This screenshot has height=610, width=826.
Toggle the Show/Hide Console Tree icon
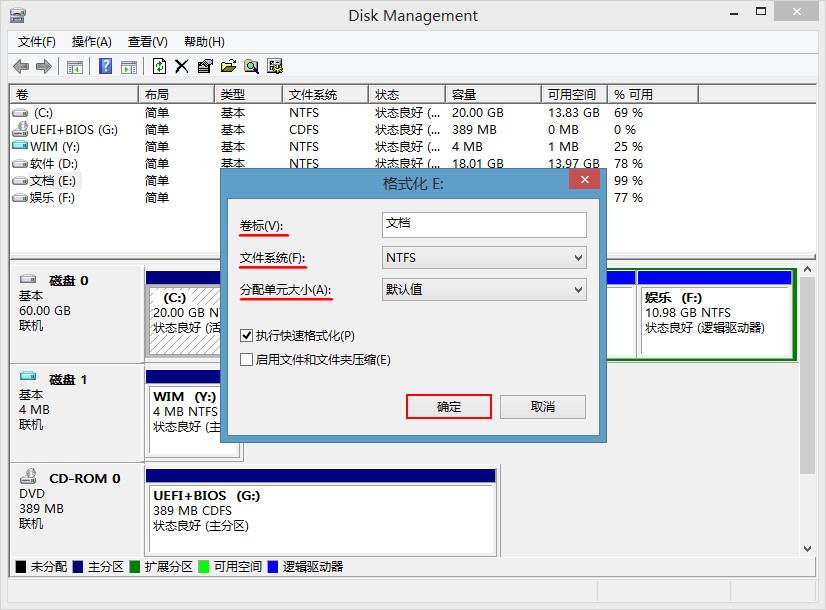pos(75,66)
